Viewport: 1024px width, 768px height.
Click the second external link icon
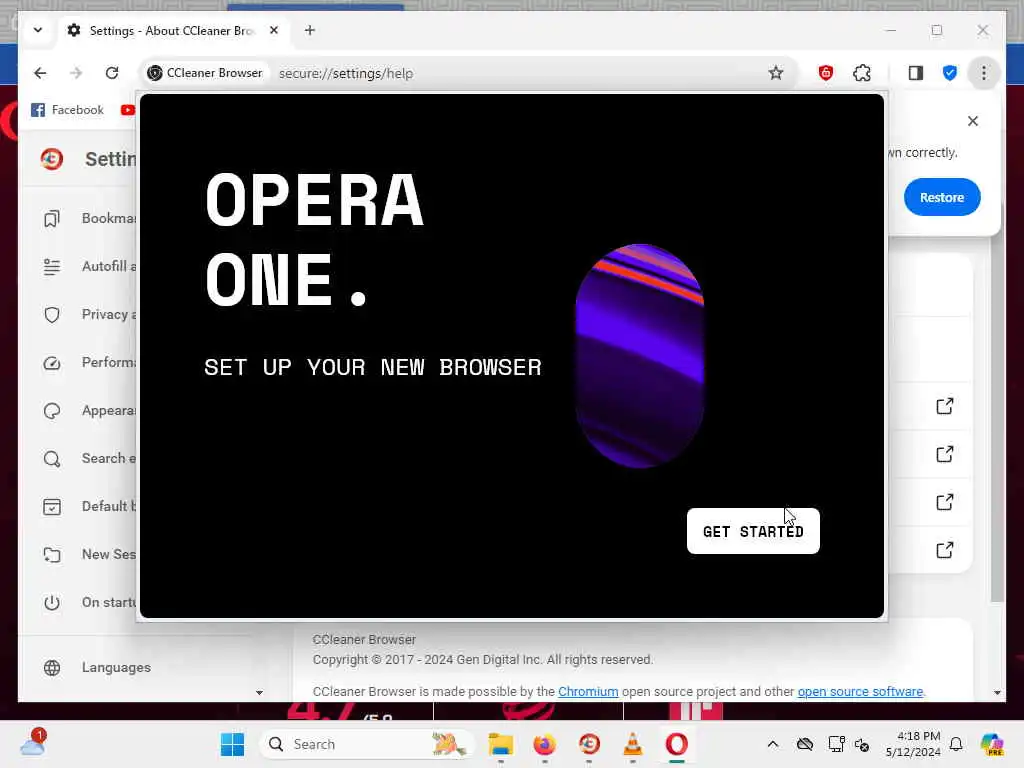click(x=944, y=454)
